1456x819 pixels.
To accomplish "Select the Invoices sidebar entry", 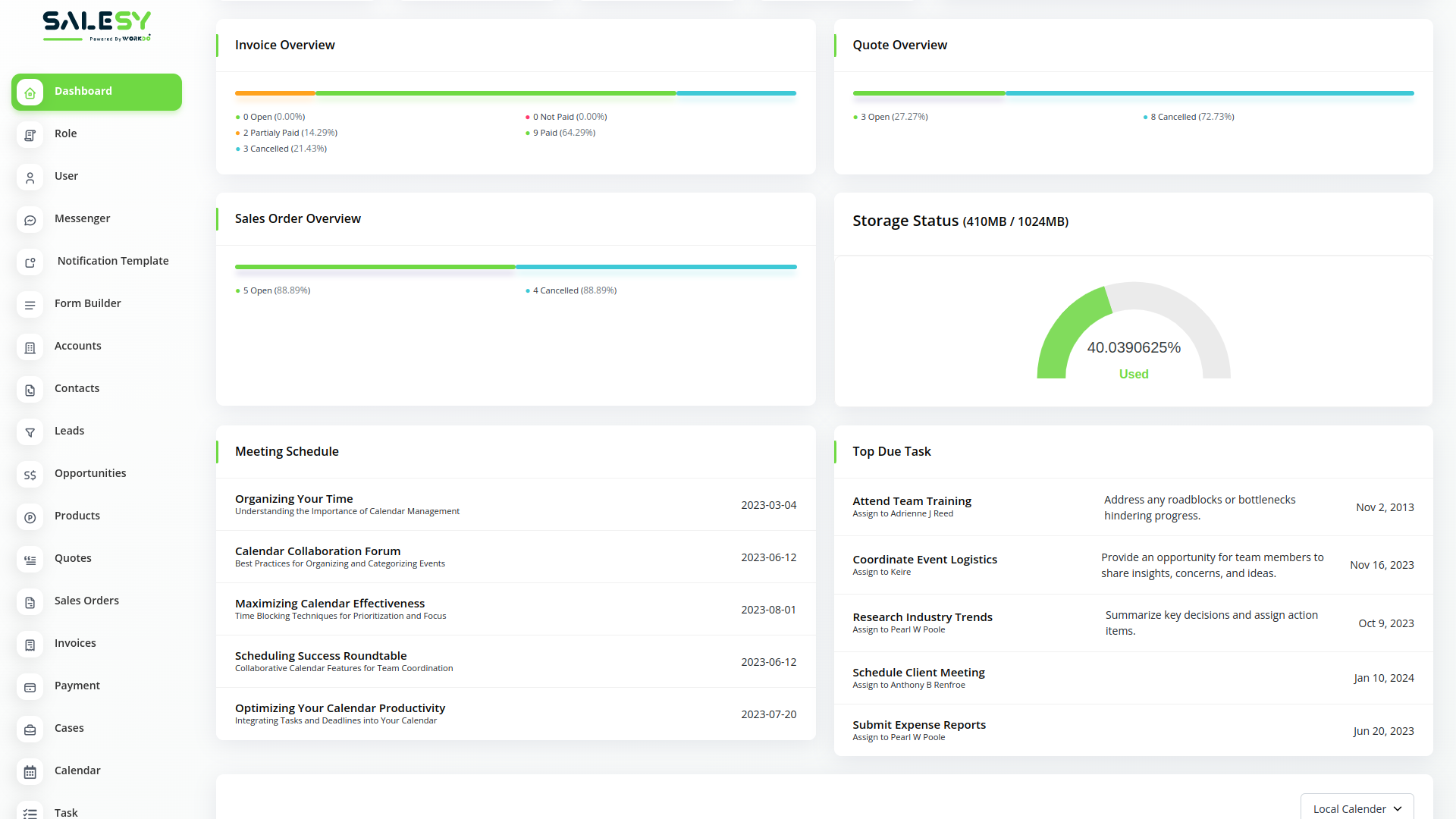I will click(75, 643).
